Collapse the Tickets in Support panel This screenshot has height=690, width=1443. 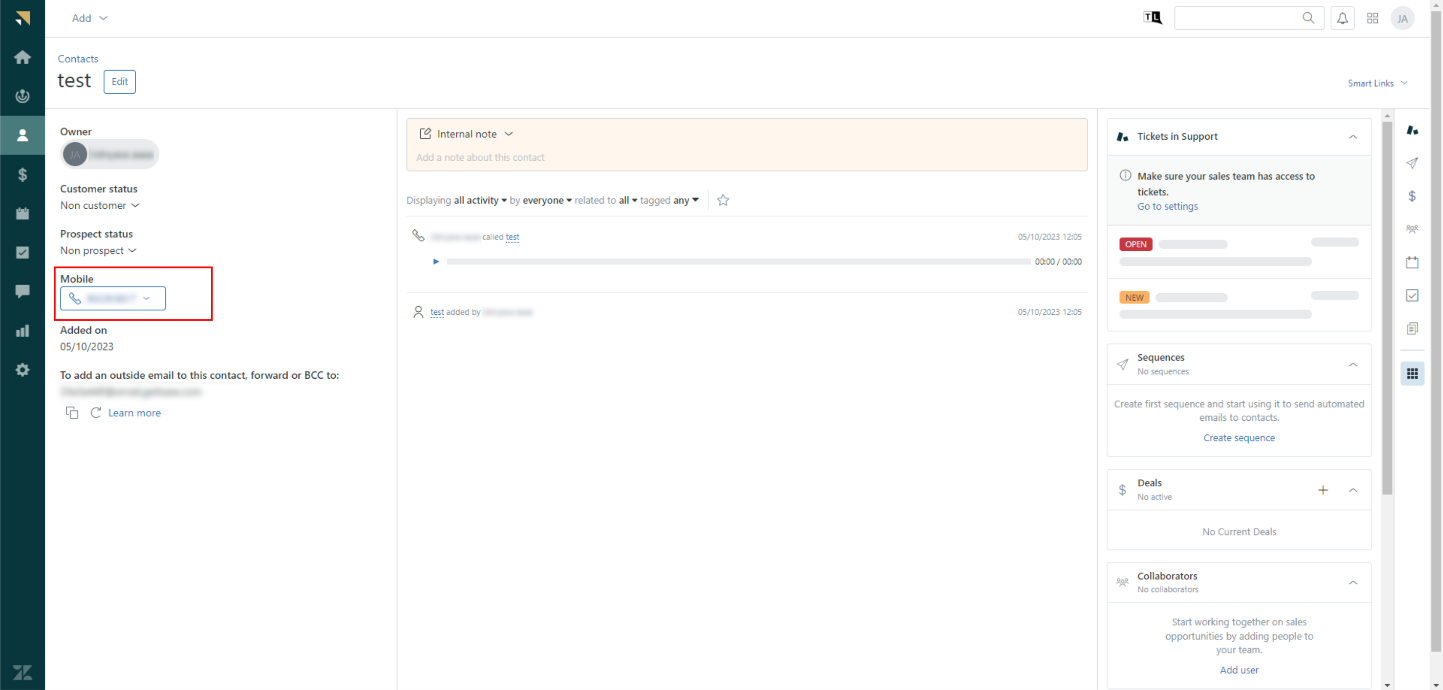[x=1353, y=137]
